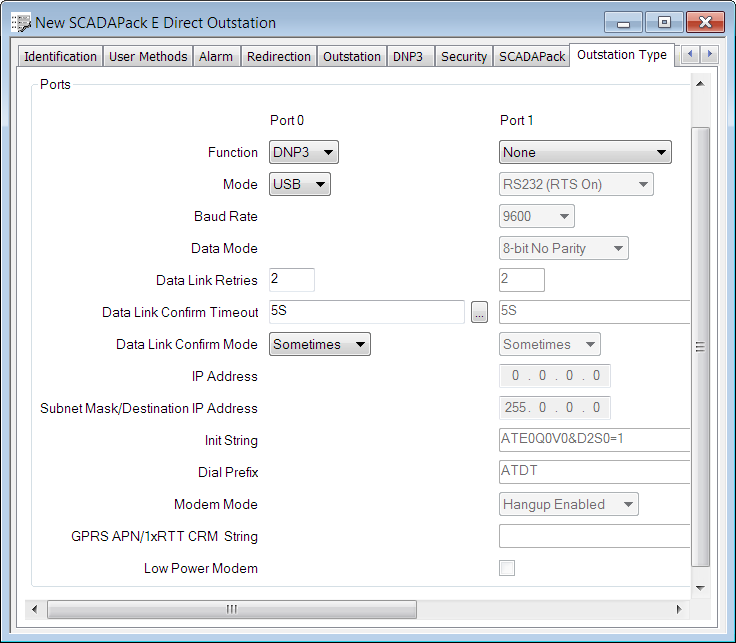The width and height of the screenshot is (736, 643).
Task: Click the horizontal scrollbar thumb
Action: coord(232,609)
